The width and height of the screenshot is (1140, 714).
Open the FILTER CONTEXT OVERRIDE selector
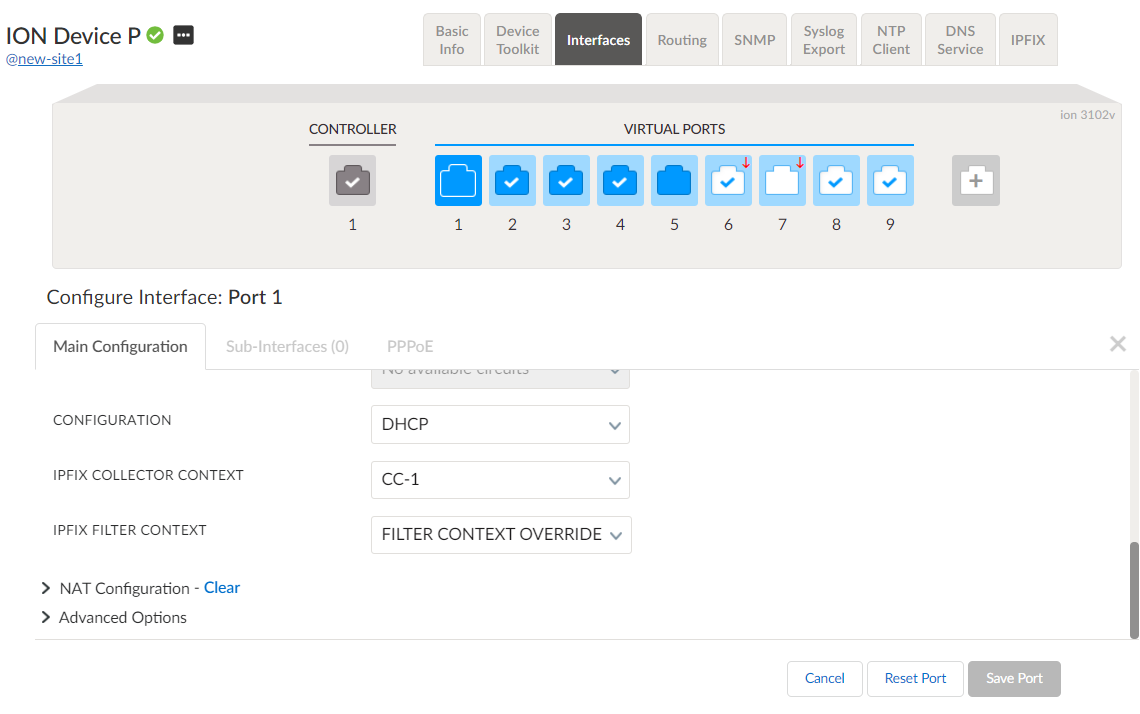pyautogui.click(x=501, y=534)
